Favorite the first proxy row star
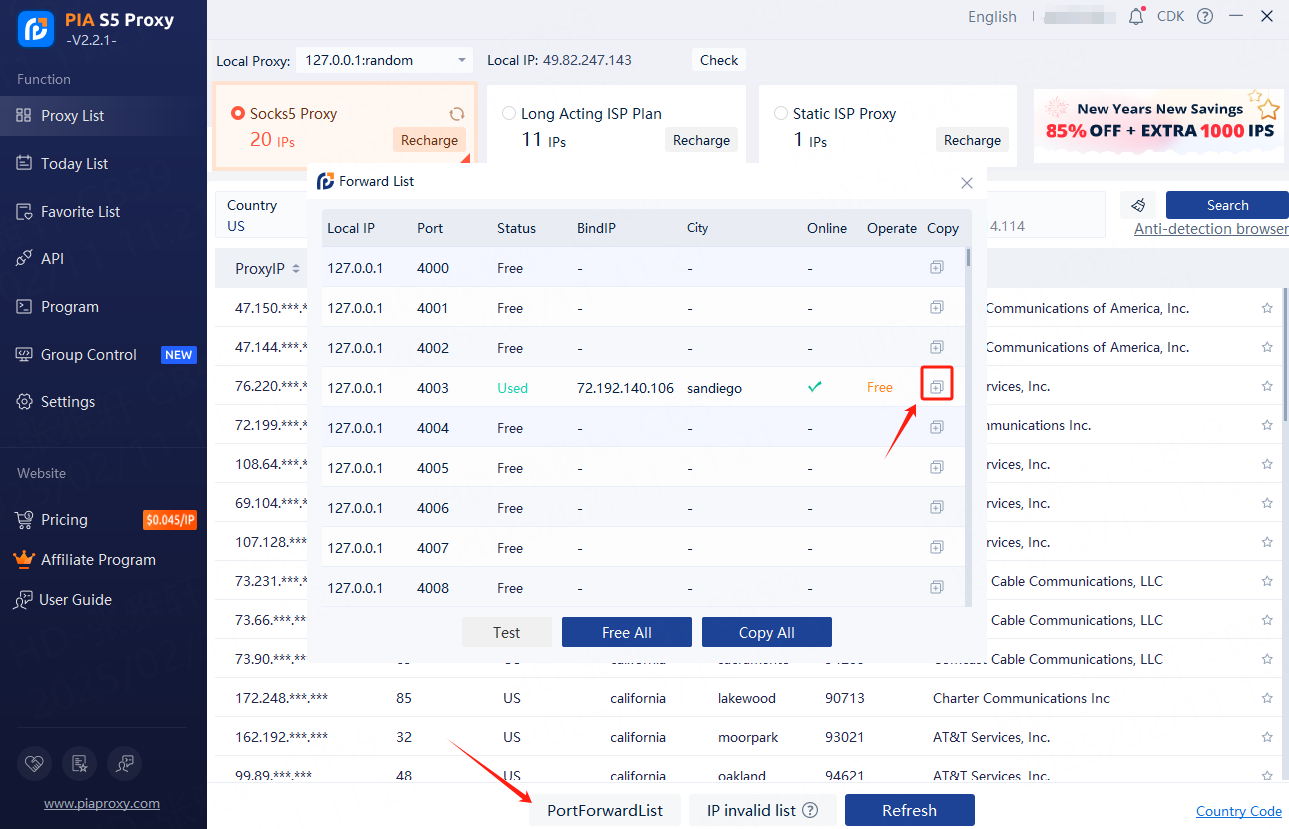 [1267, 308]
